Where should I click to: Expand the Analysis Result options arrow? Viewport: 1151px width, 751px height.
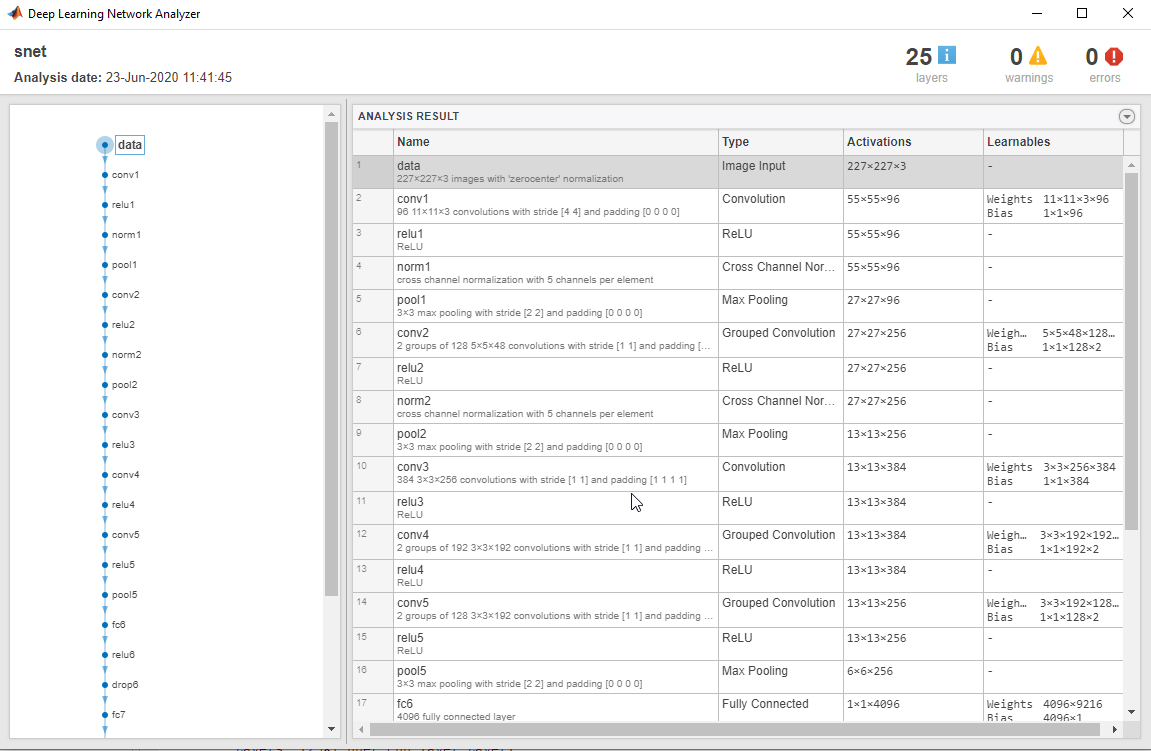(x=1127, y=117)
